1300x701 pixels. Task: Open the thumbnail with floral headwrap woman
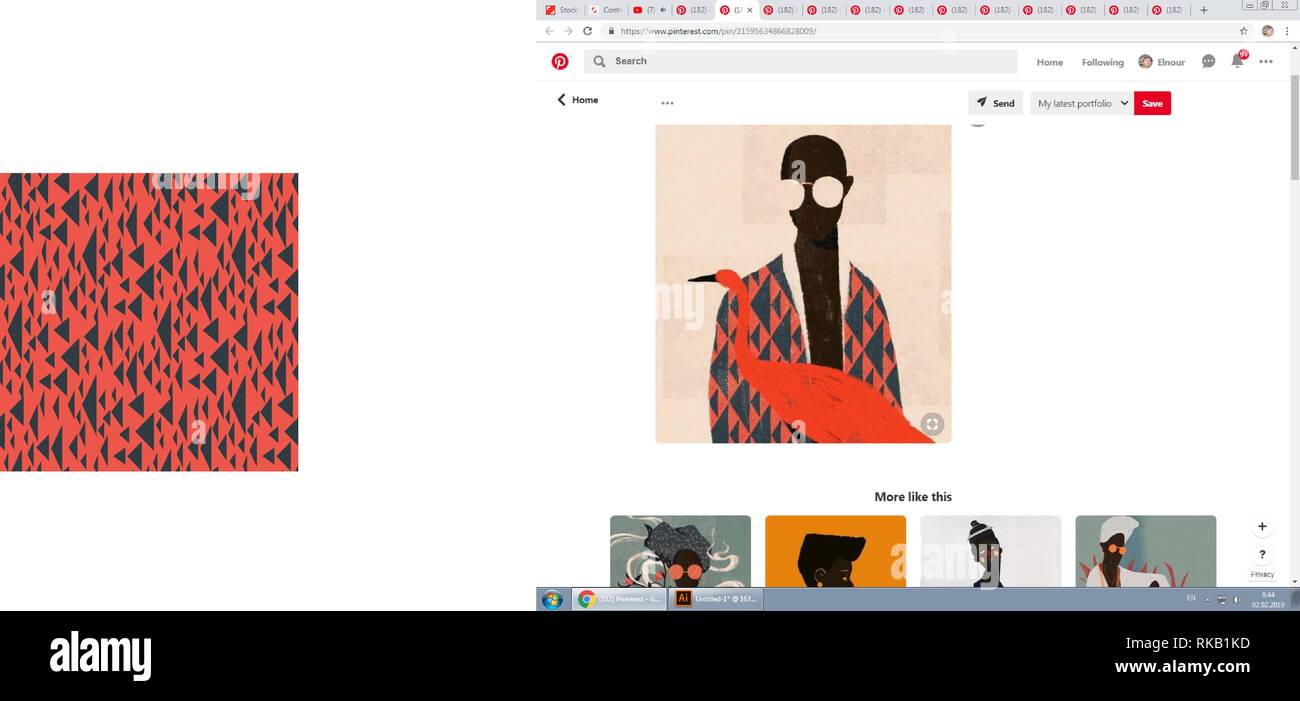pos(680,551)
